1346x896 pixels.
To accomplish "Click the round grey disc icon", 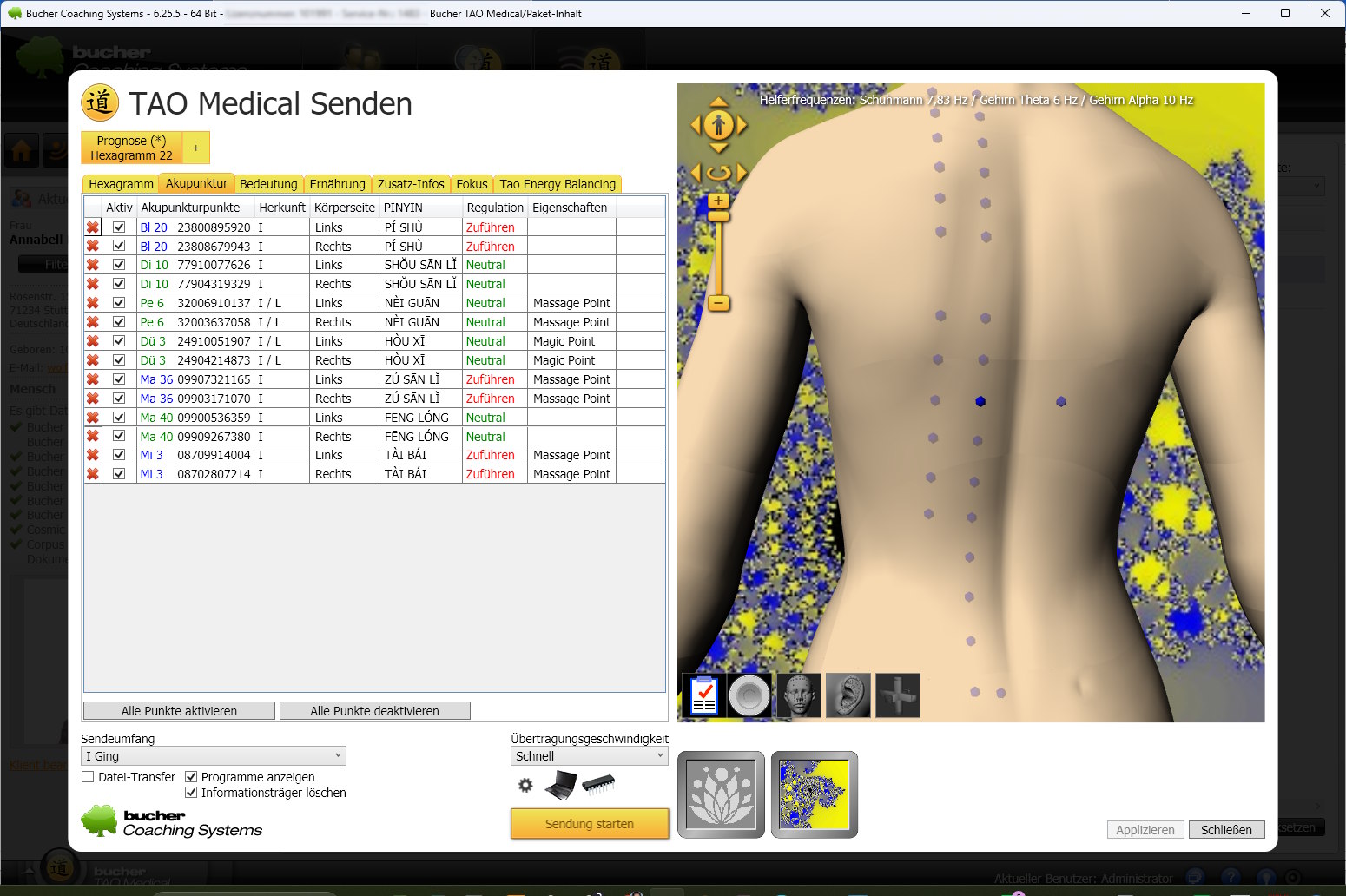I will point(749,695).
